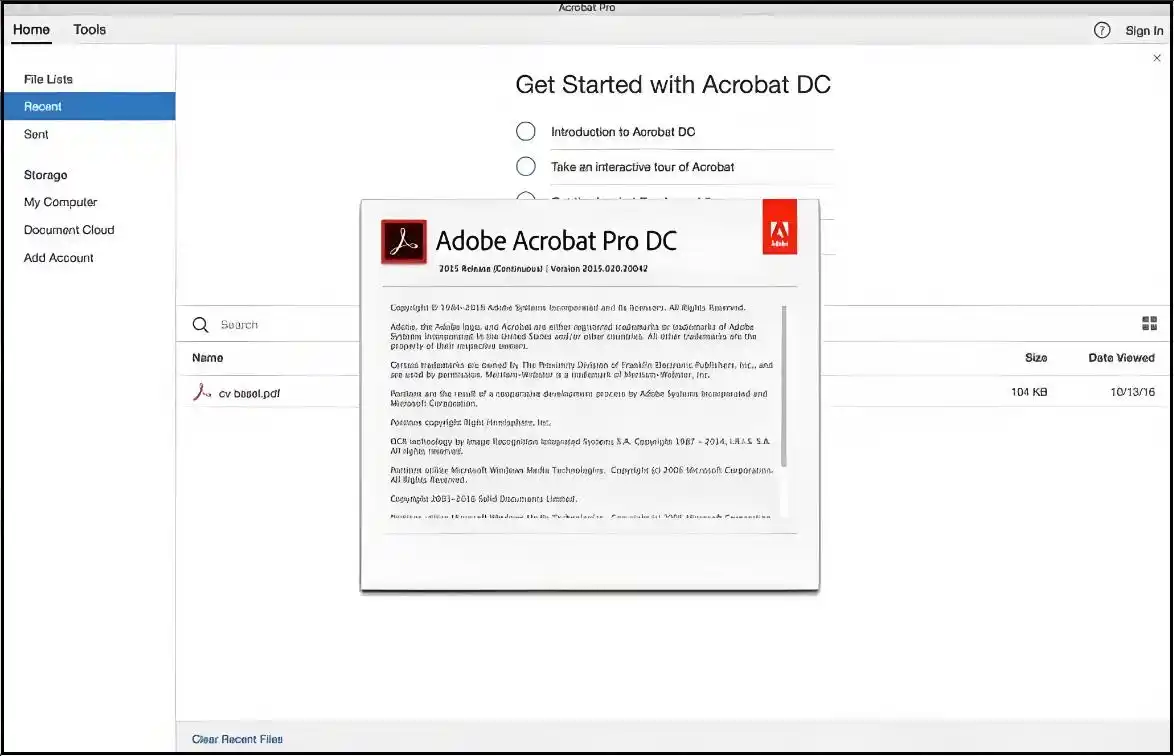Click Take an interactive tour of Acrobat
The height and width of the screenshot is (756, 1174).
(642, 167)
